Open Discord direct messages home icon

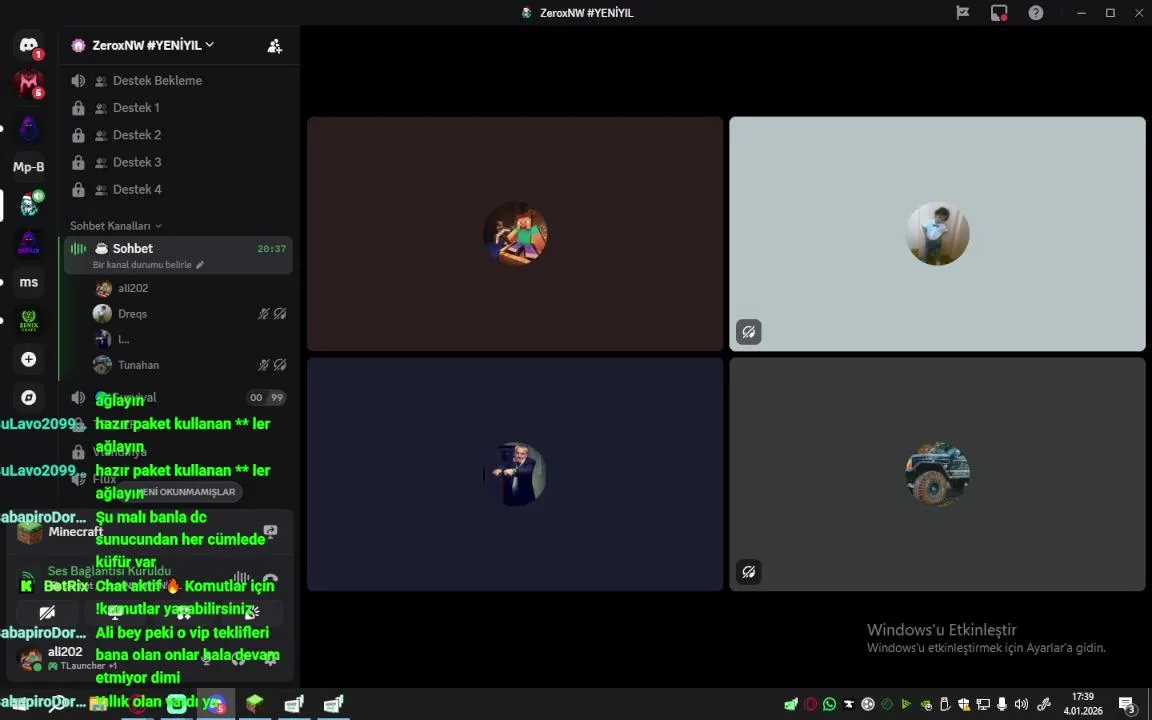point(29,46)
